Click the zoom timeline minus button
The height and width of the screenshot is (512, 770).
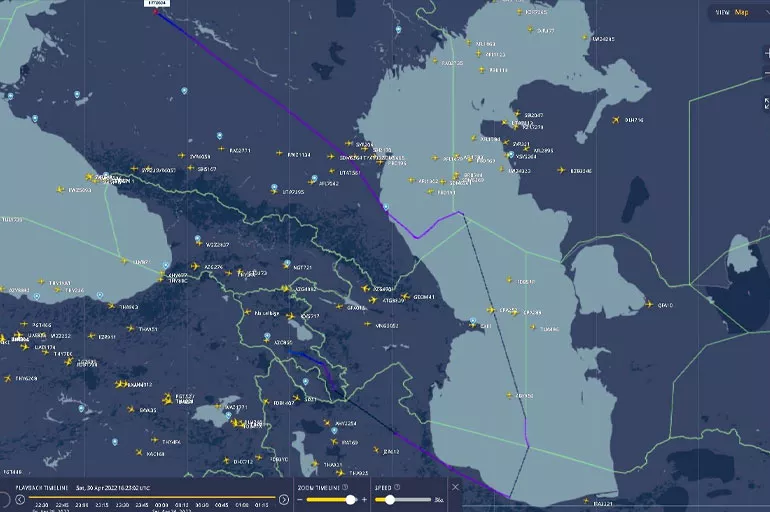pyautogui.click(x=299, y=499)
